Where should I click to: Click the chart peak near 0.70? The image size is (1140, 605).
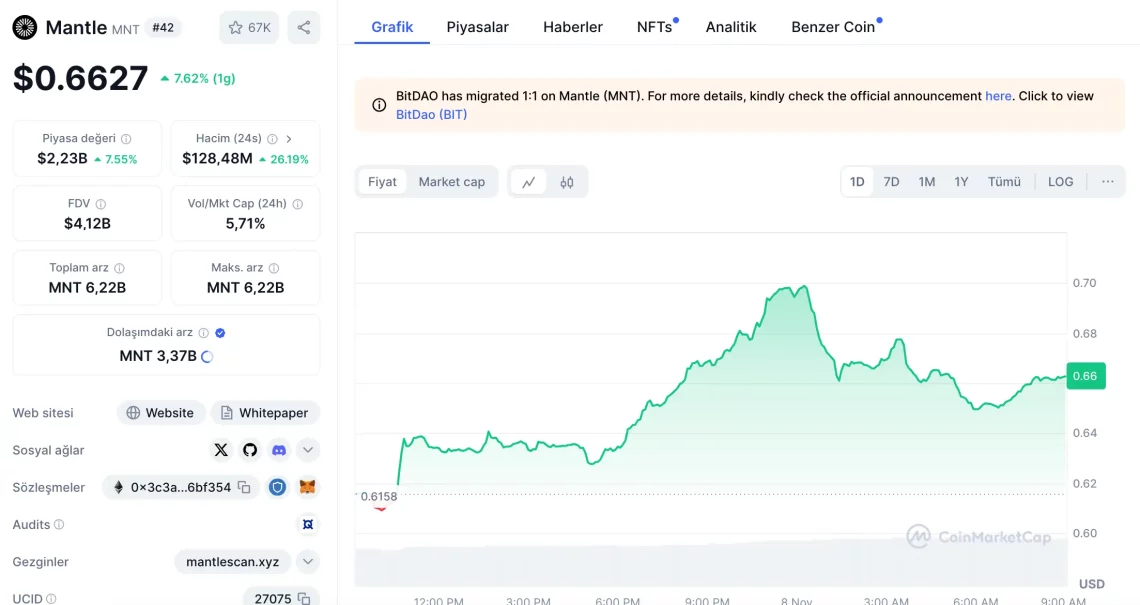(x=803, y=287)
